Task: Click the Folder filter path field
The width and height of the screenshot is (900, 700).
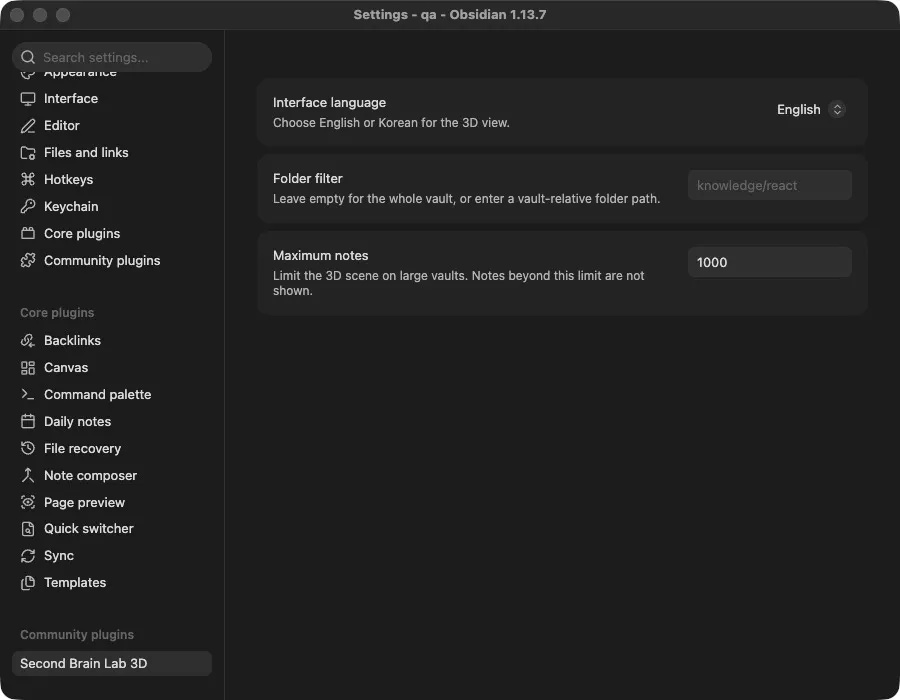Action: 770,185
